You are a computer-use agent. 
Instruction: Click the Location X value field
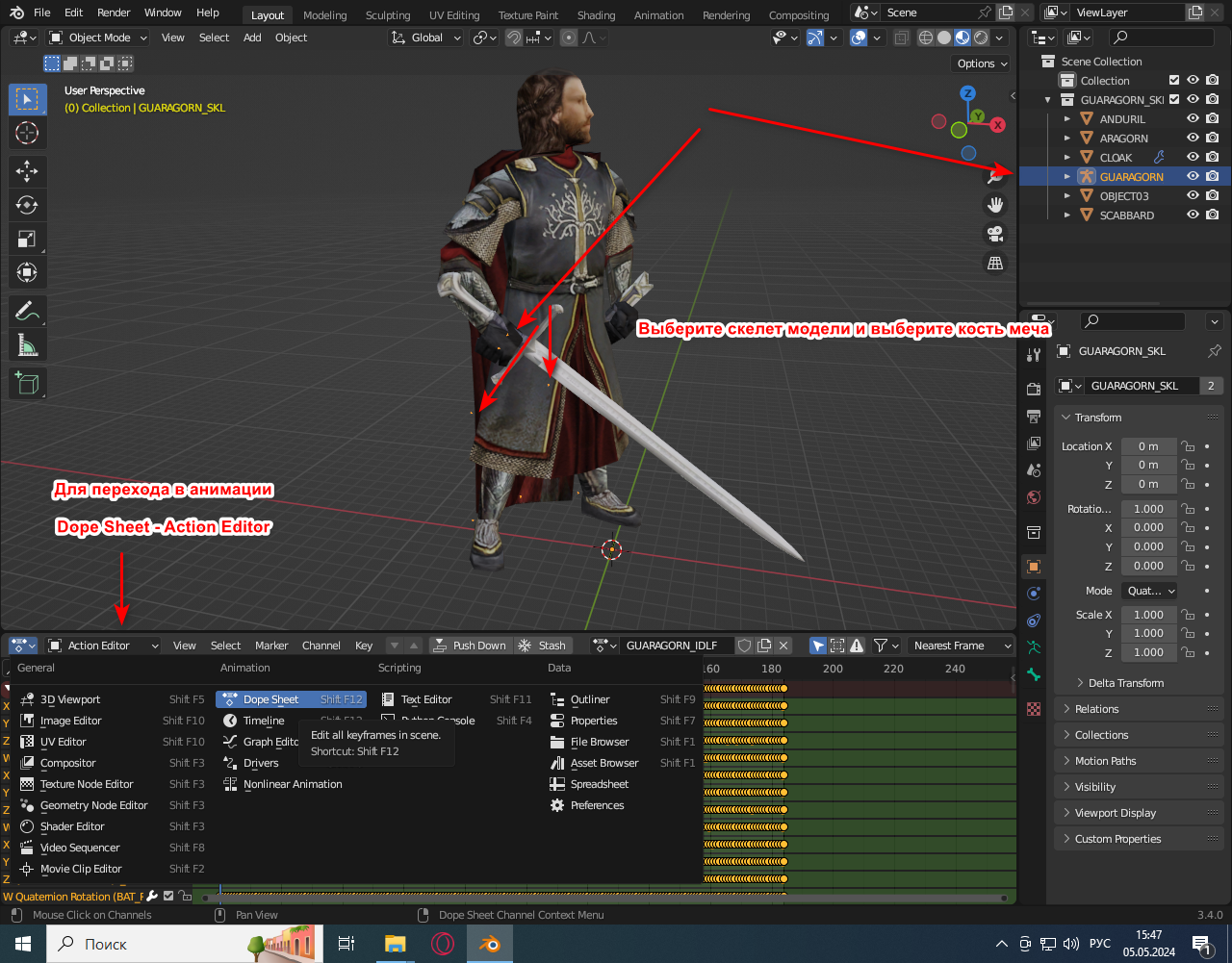coord(1148,446)
